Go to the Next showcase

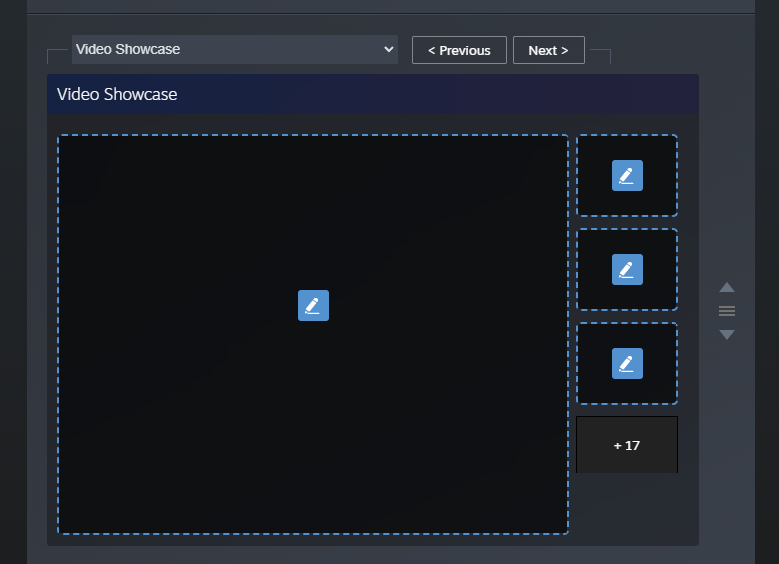click(548, 50)
